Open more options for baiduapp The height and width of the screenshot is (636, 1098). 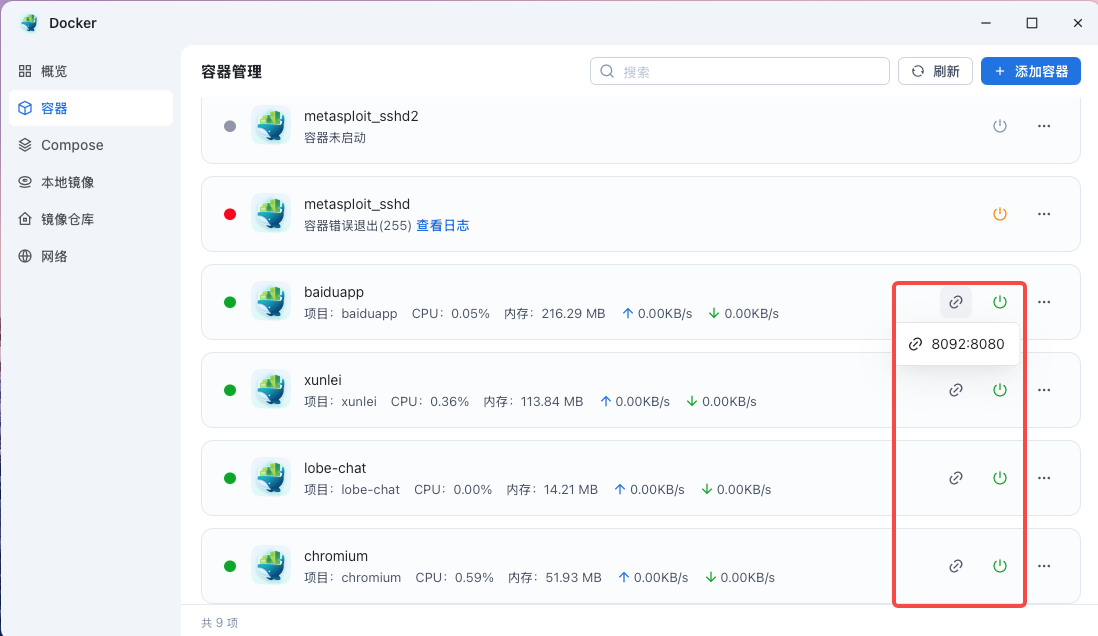(x=1044, y=302)
